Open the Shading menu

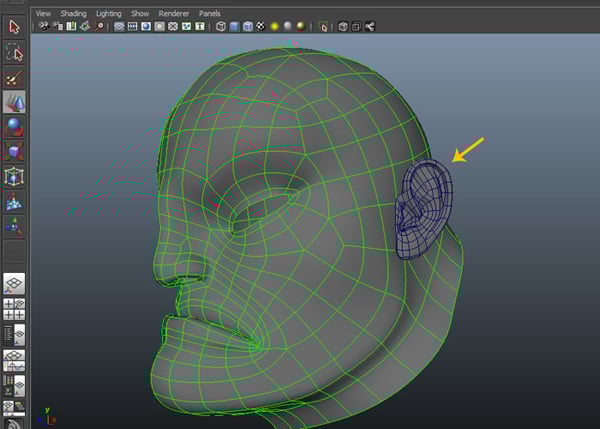[x=73, y=13]
